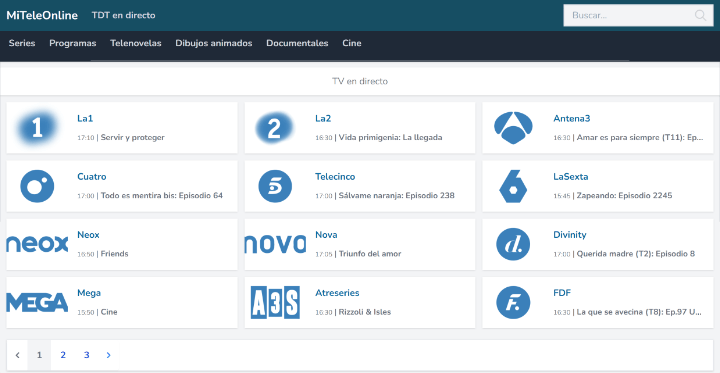Click the Neox channel logo
Viewport: 720px width, 373px height.
point(37,244)
